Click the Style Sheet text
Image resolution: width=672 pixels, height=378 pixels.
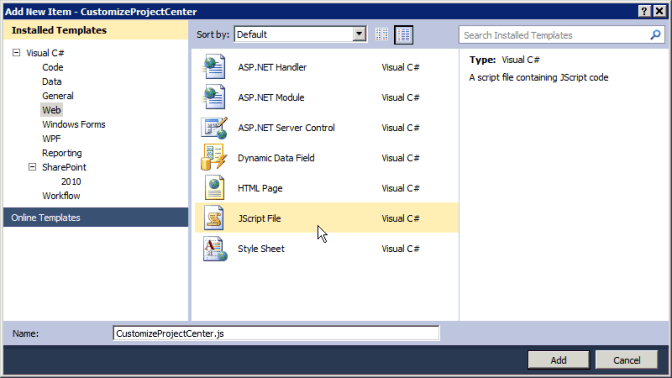tap(261, 249)
